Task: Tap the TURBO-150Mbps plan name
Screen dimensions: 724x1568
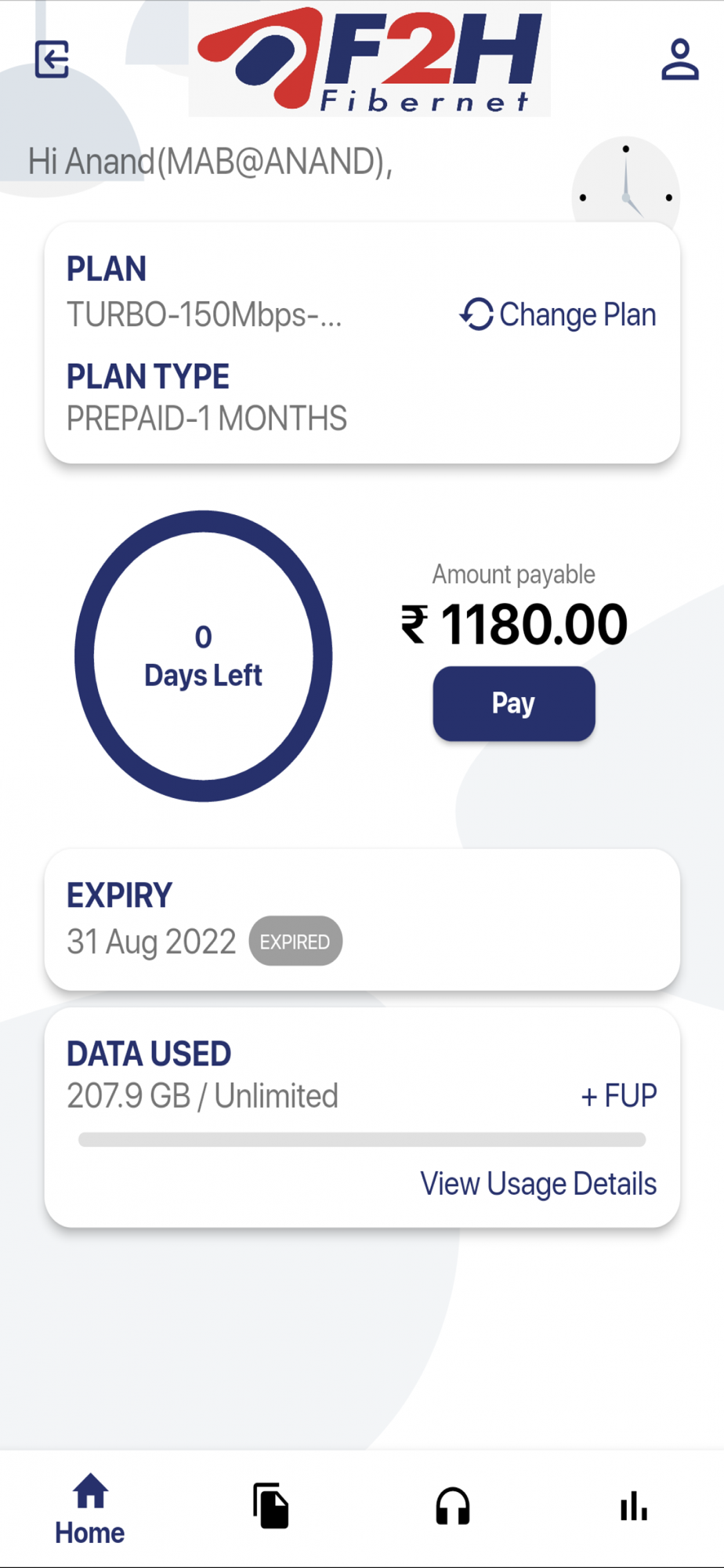Action: pos(204,314)
